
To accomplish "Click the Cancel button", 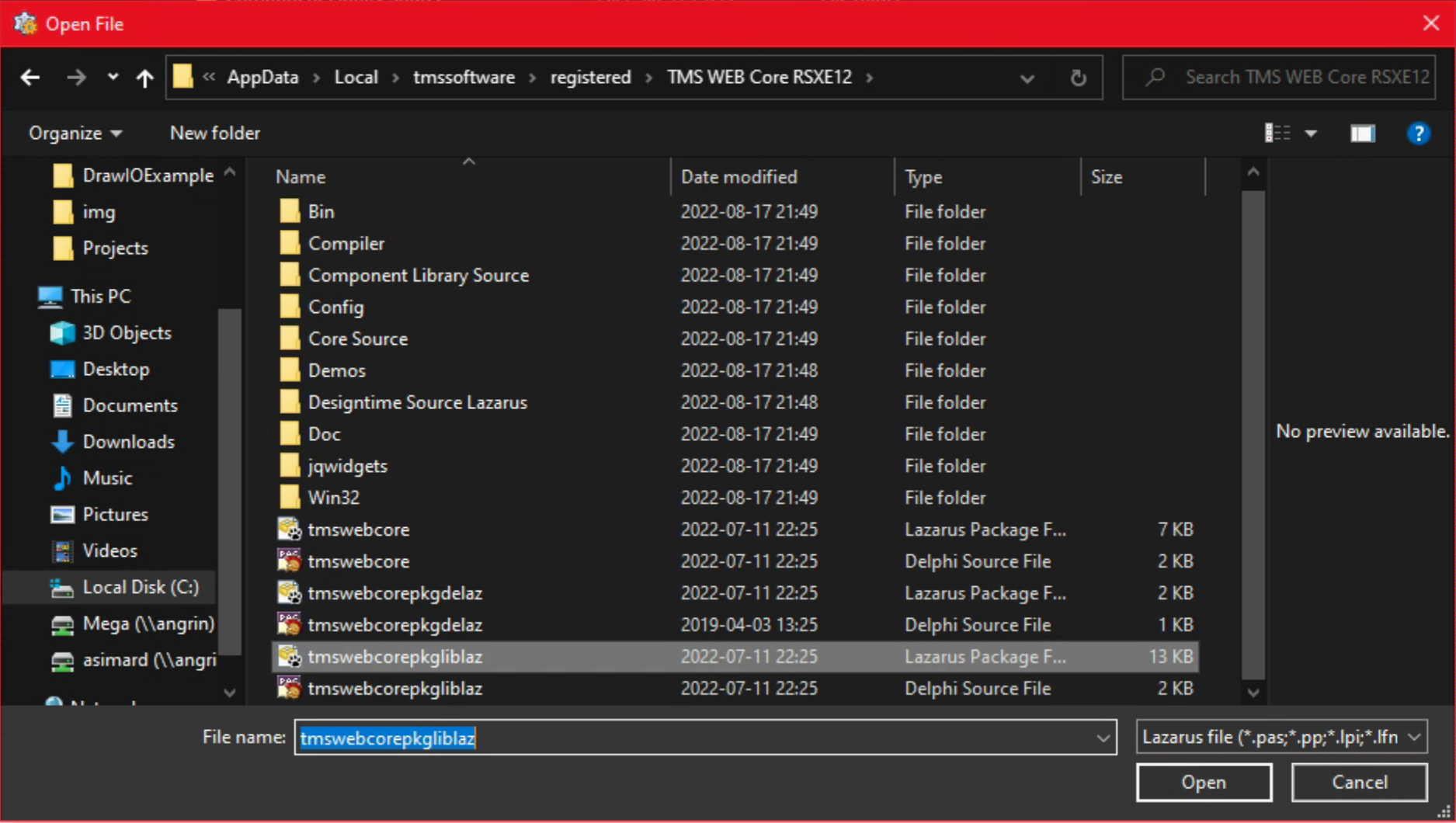I will [x=1359, y=783].
